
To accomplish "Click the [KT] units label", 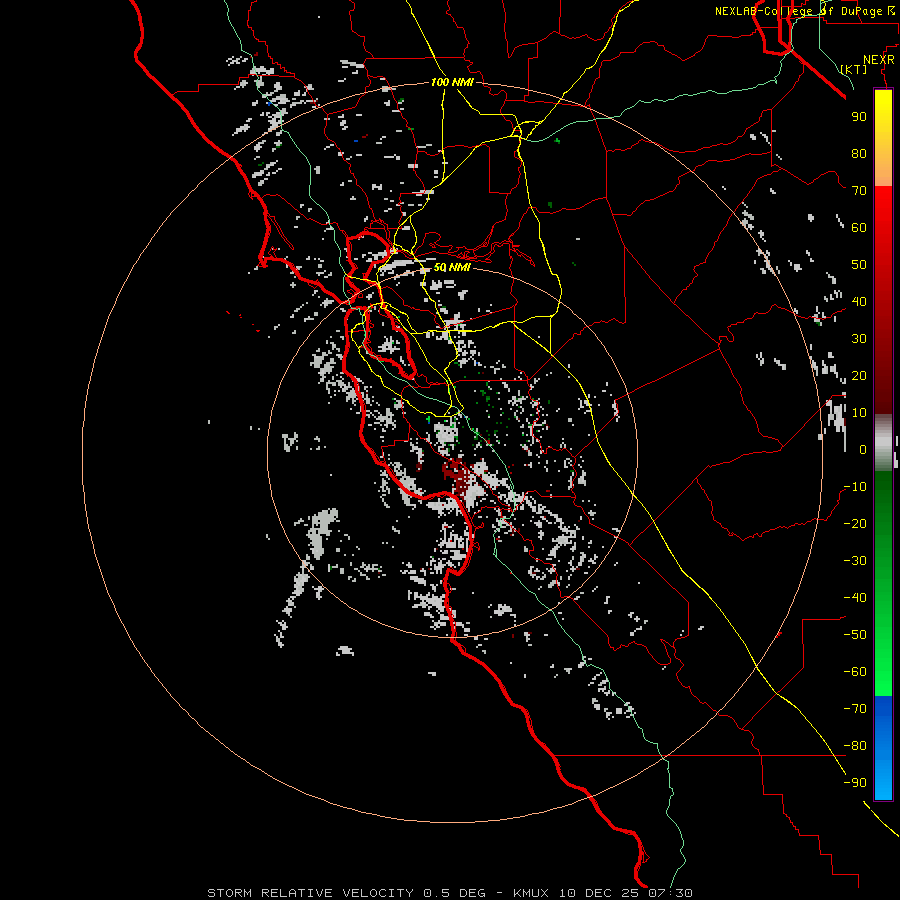I will 854,69.
